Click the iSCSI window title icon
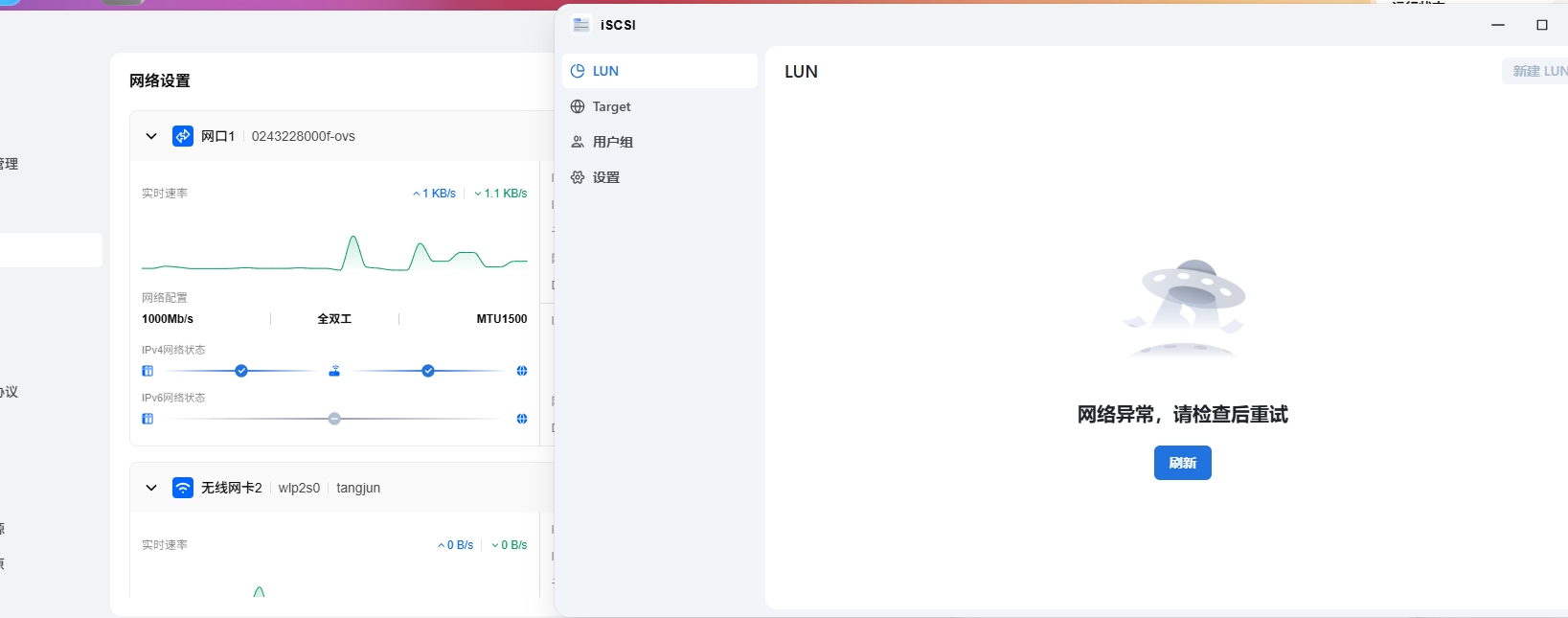Image resolution: width=1568 pixels, height=618 pixels. coord(581,25)
